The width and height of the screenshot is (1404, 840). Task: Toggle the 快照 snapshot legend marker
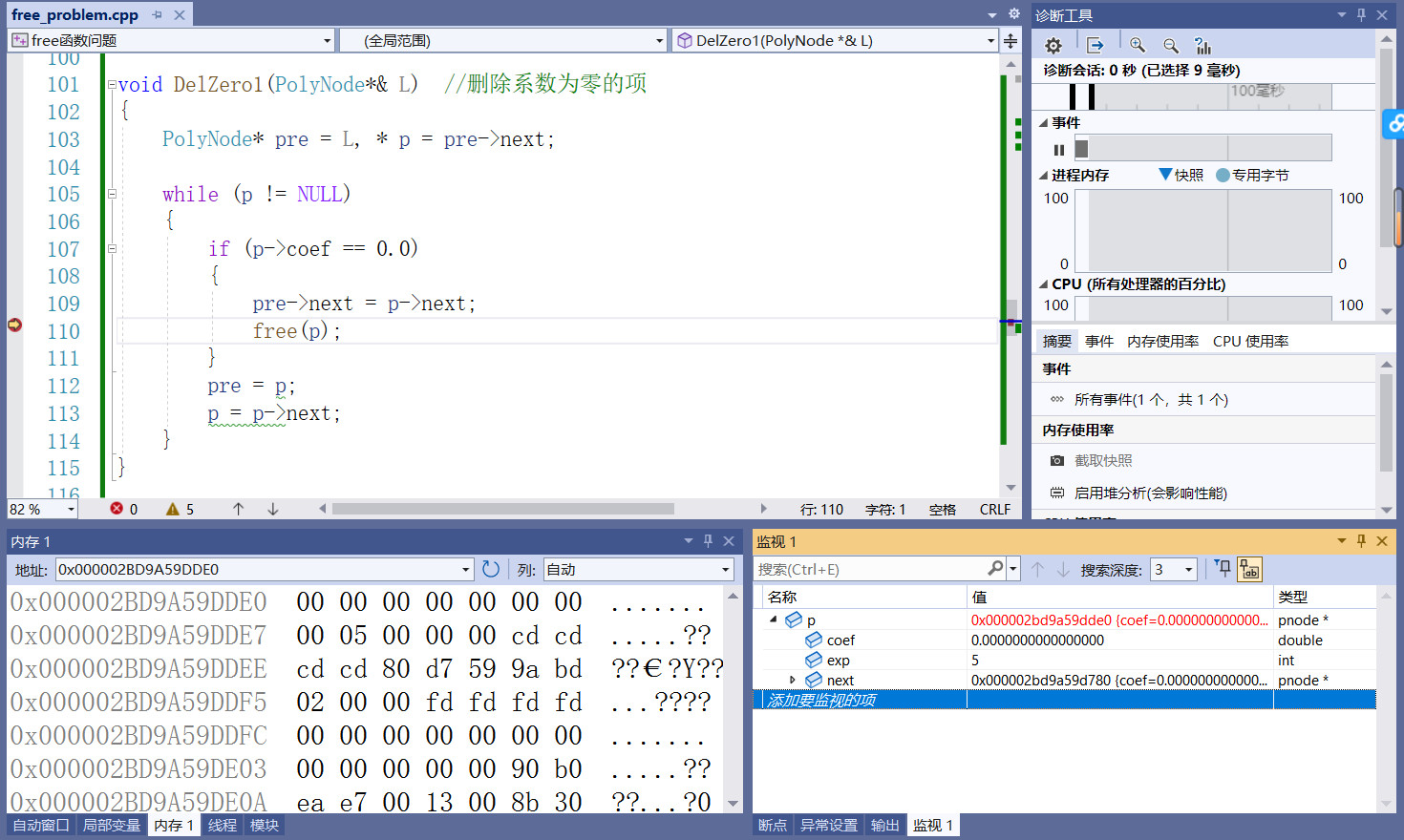pos(1165,175)
